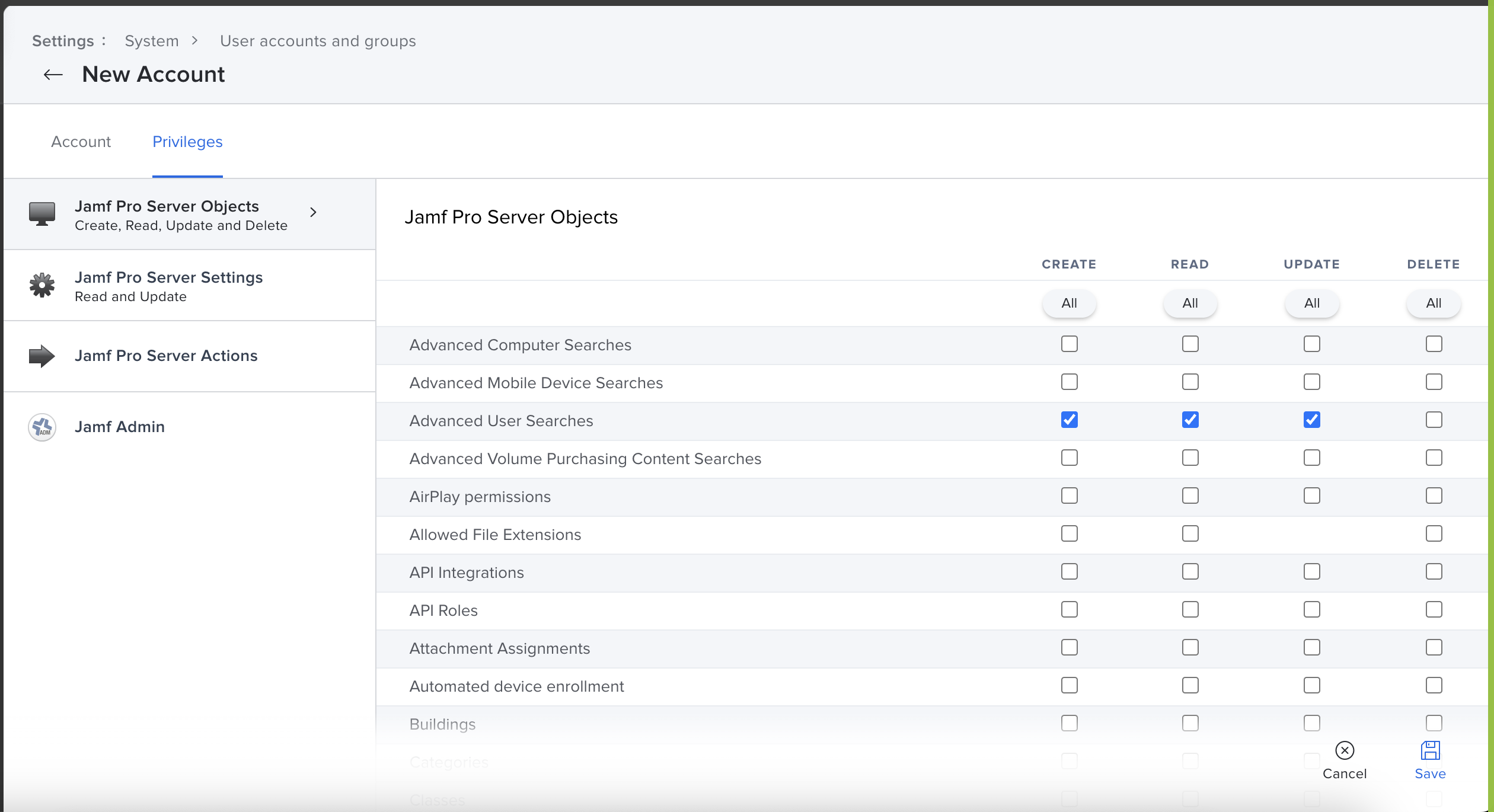Click the Jamf Pro Server Objects monitor icon
1494x812 pixels.
click(42, 214)
